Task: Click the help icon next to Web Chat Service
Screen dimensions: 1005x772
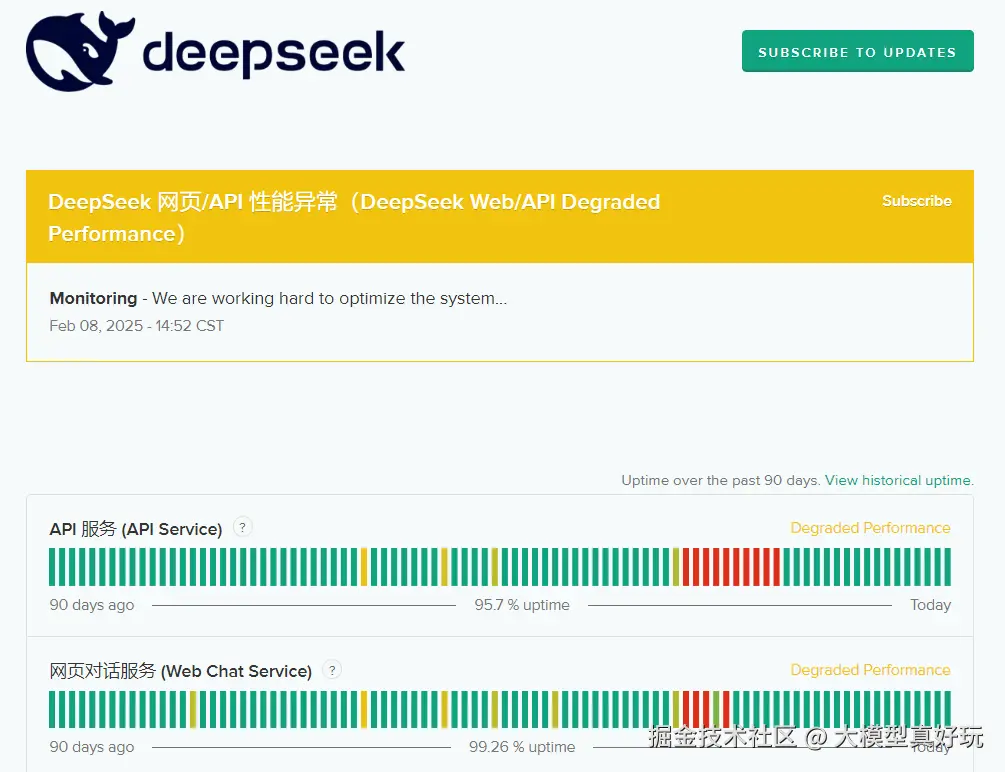Action: pyautogui.click(x=332, y=670)
